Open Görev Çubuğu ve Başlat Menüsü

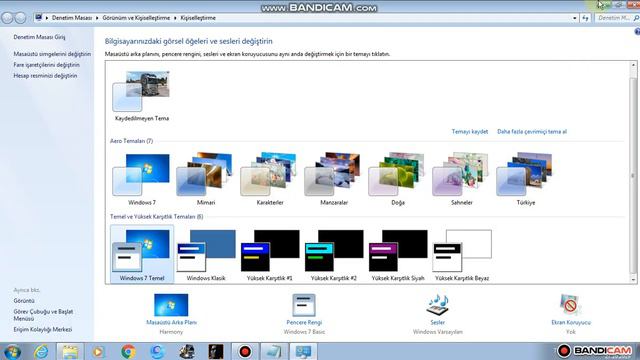pos(43,315)
